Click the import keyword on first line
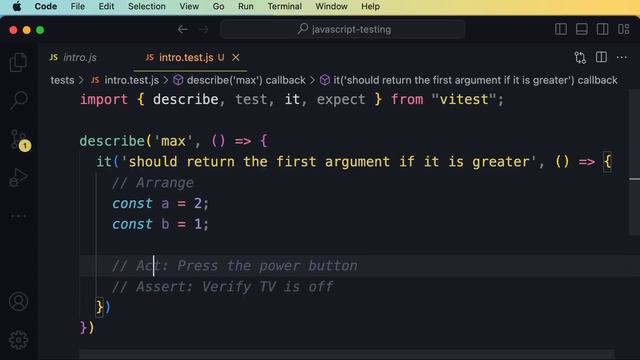Image resolution: width=640 pixels, height=360 pixels. (x=104, y=99)
